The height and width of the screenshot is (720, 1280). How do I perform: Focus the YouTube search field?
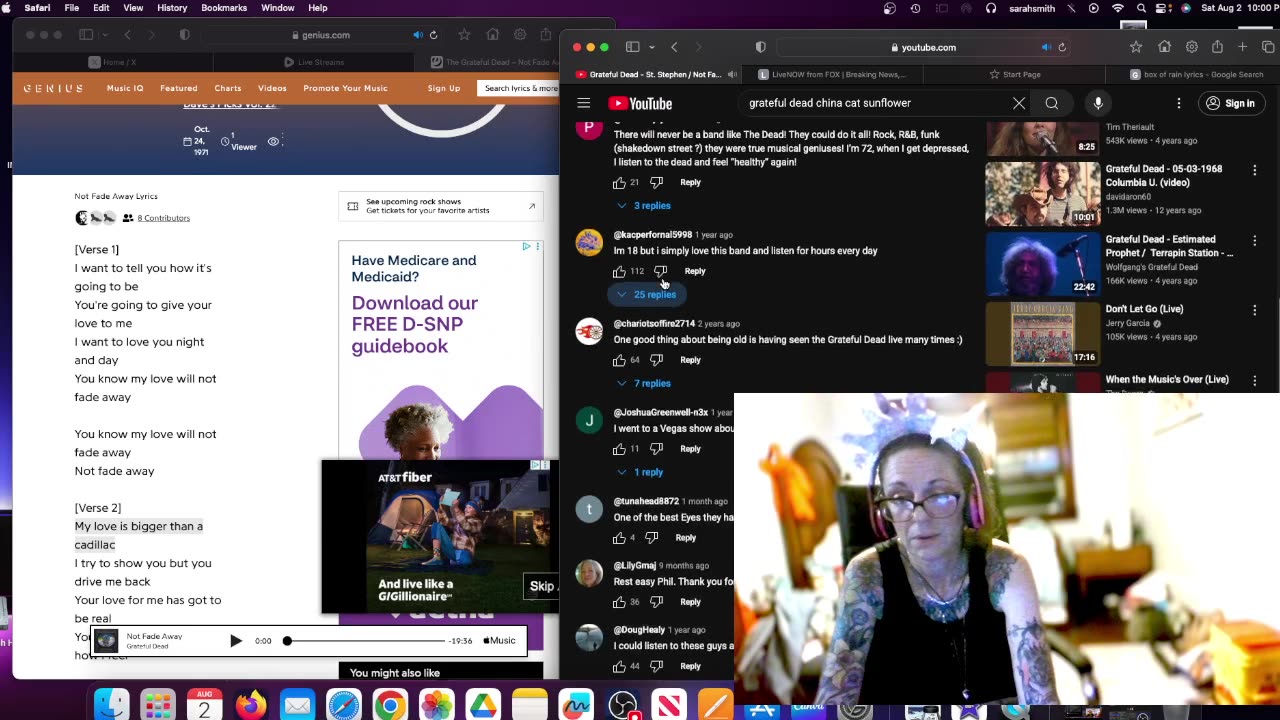point(875,103)
